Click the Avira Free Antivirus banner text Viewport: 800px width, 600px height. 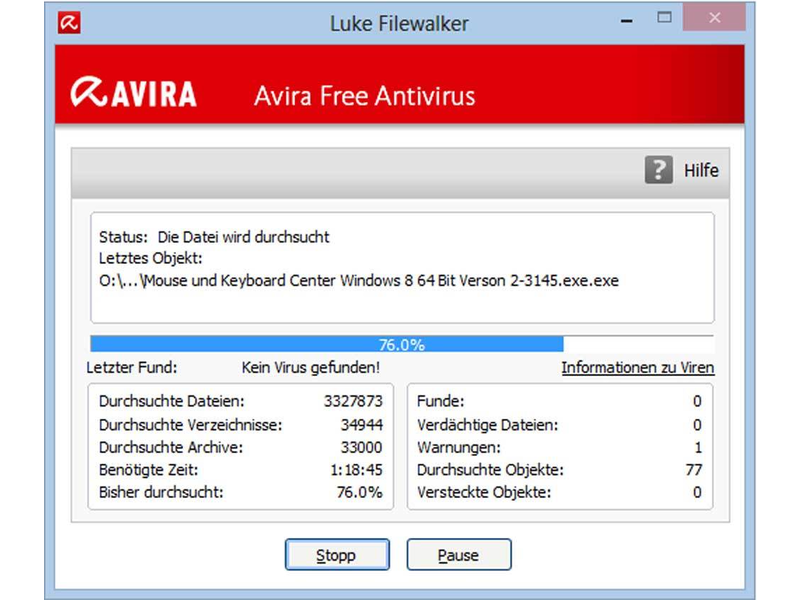pyautogui.click(x=364, y=96)
